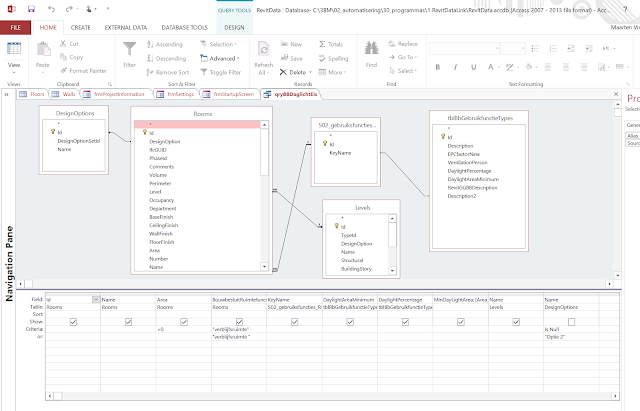Image resolution: width=640 pixels, height=411 pixels.
Task: Uncheck Show for Area column
Action: coord(184,322)
